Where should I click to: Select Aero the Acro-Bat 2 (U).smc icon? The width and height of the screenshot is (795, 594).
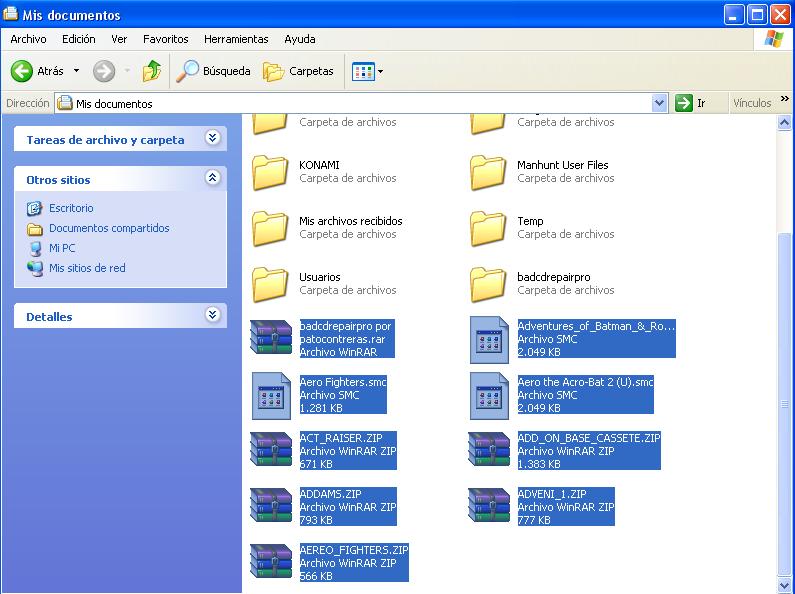pos(489,396)
